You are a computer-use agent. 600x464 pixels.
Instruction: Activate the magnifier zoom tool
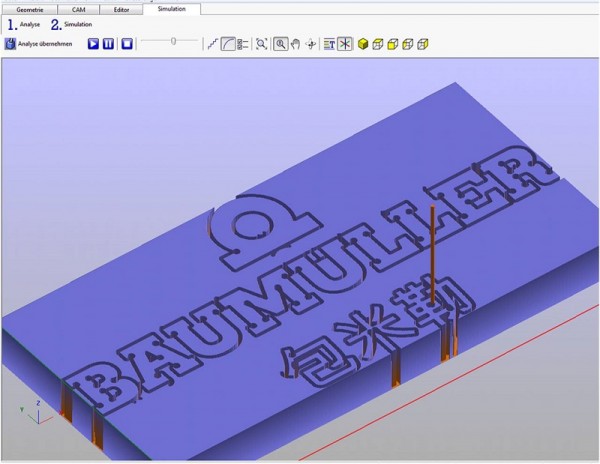[280, 44]
